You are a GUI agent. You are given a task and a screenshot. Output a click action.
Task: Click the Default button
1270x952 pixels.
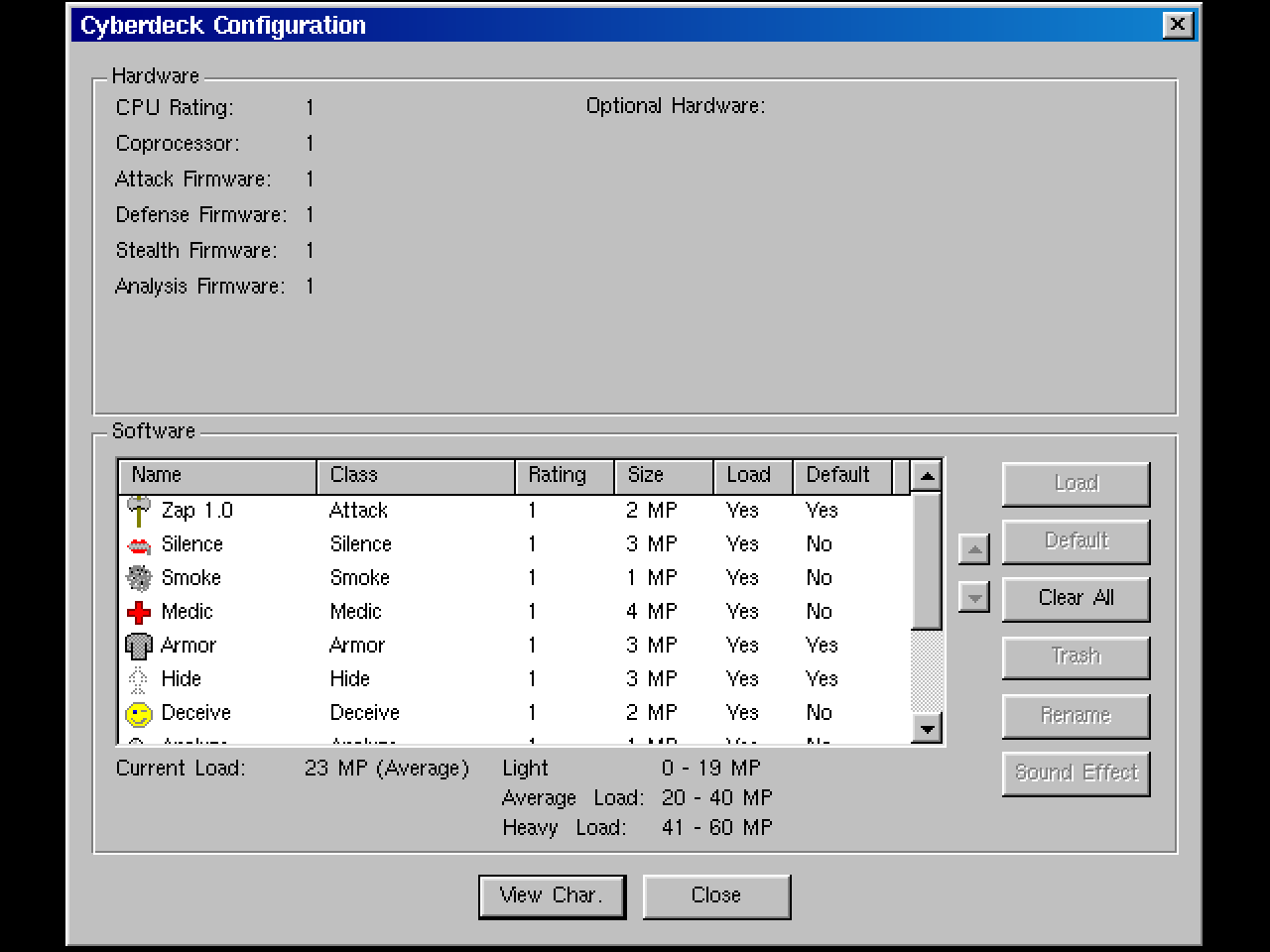coord(1077,541)
